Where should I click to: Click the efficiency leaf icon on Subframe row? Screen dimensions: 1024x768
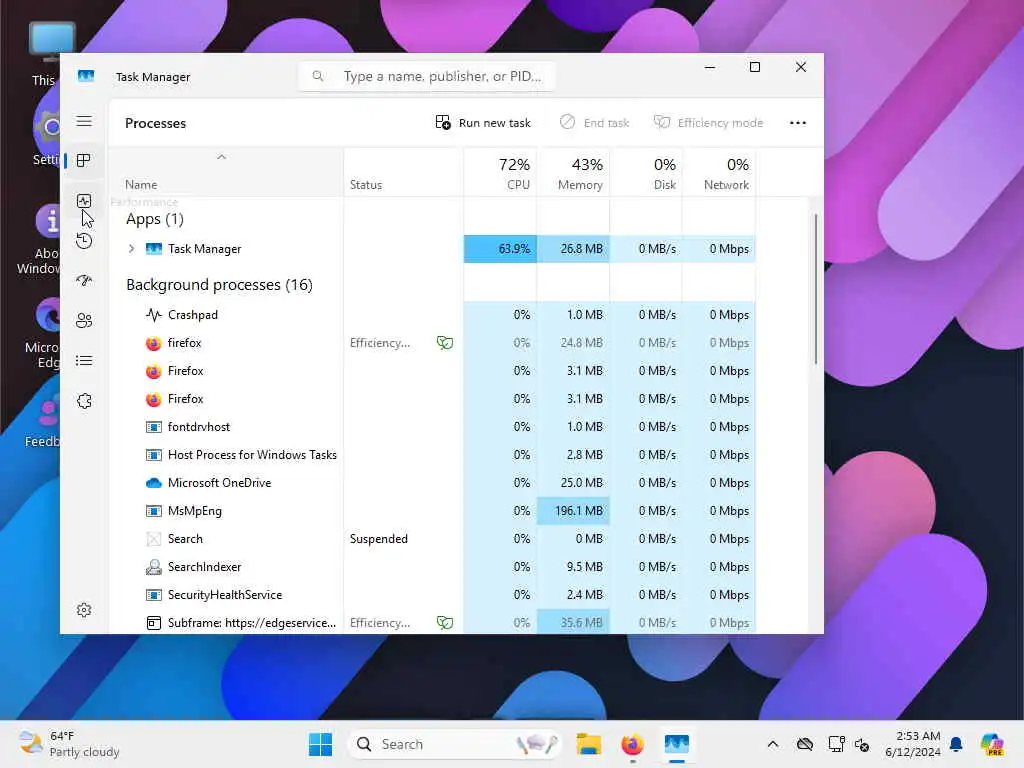coord(445,622)
